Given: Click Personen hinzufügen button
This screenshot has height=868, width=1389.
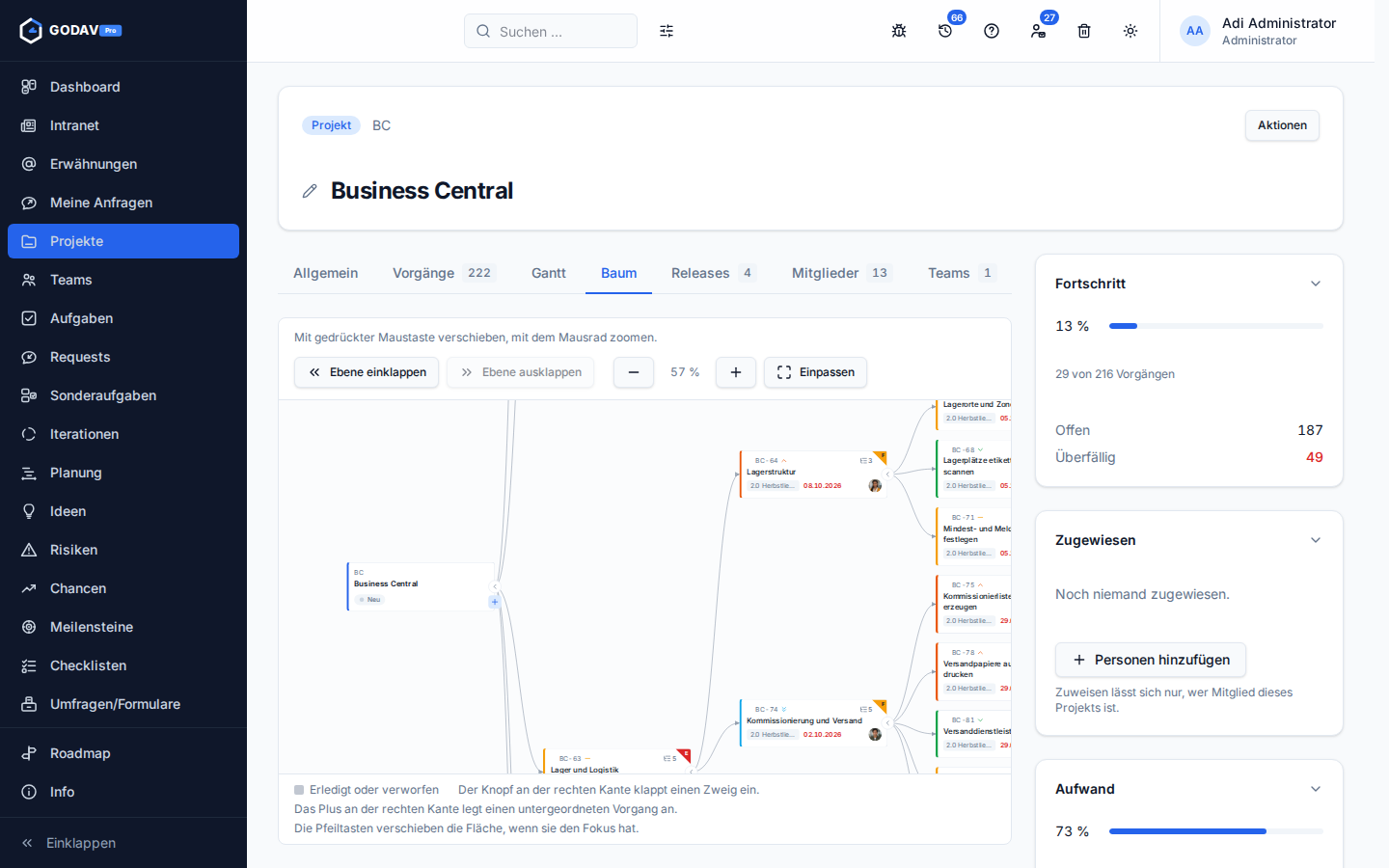Looking at the screenshot, I should point(1151,660).
